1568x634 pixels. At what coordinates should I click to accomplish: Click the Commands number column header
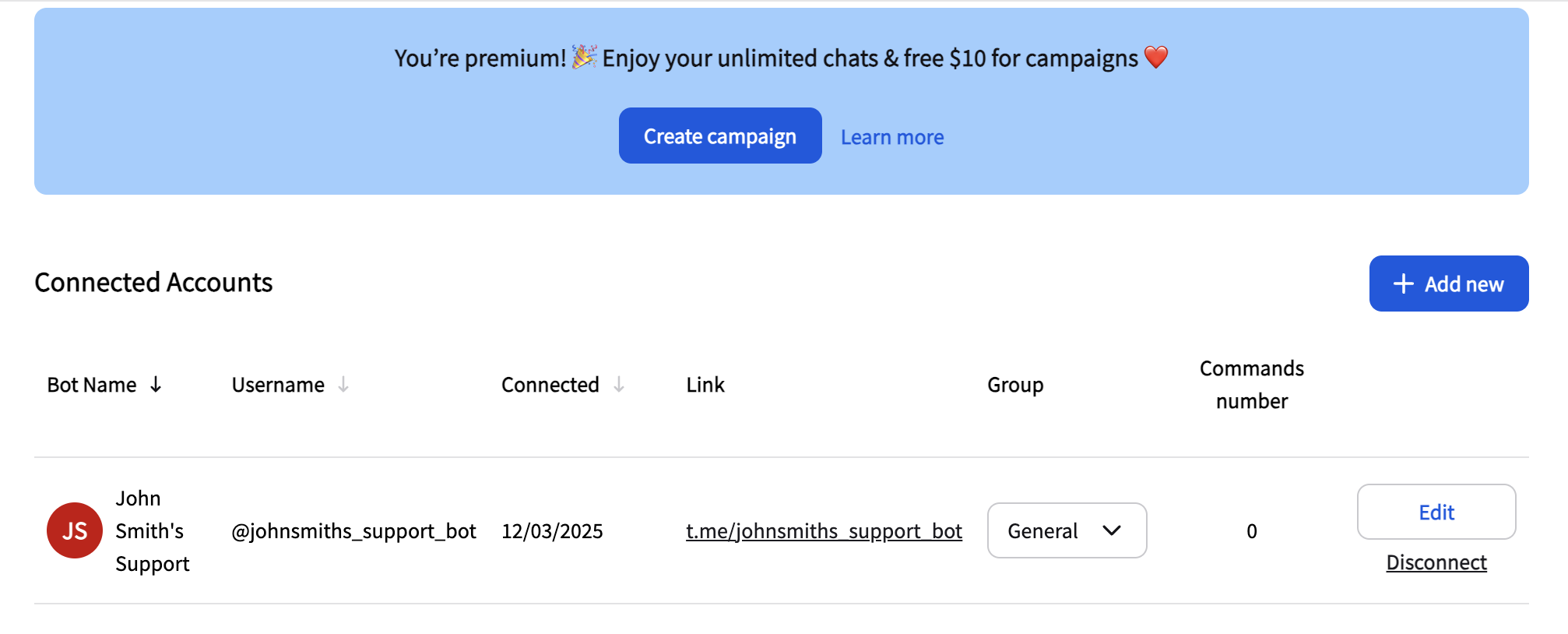[x=1251, y=385]
